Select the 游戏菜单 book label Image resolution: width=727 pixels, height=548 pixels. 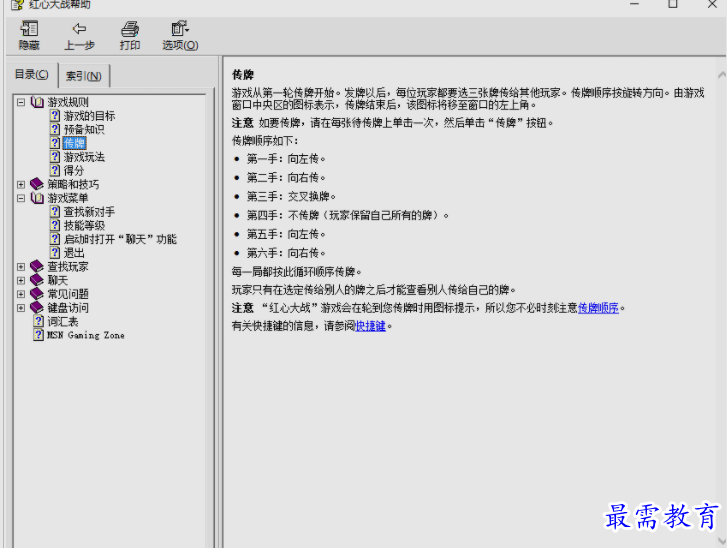[x=68, y=198]
